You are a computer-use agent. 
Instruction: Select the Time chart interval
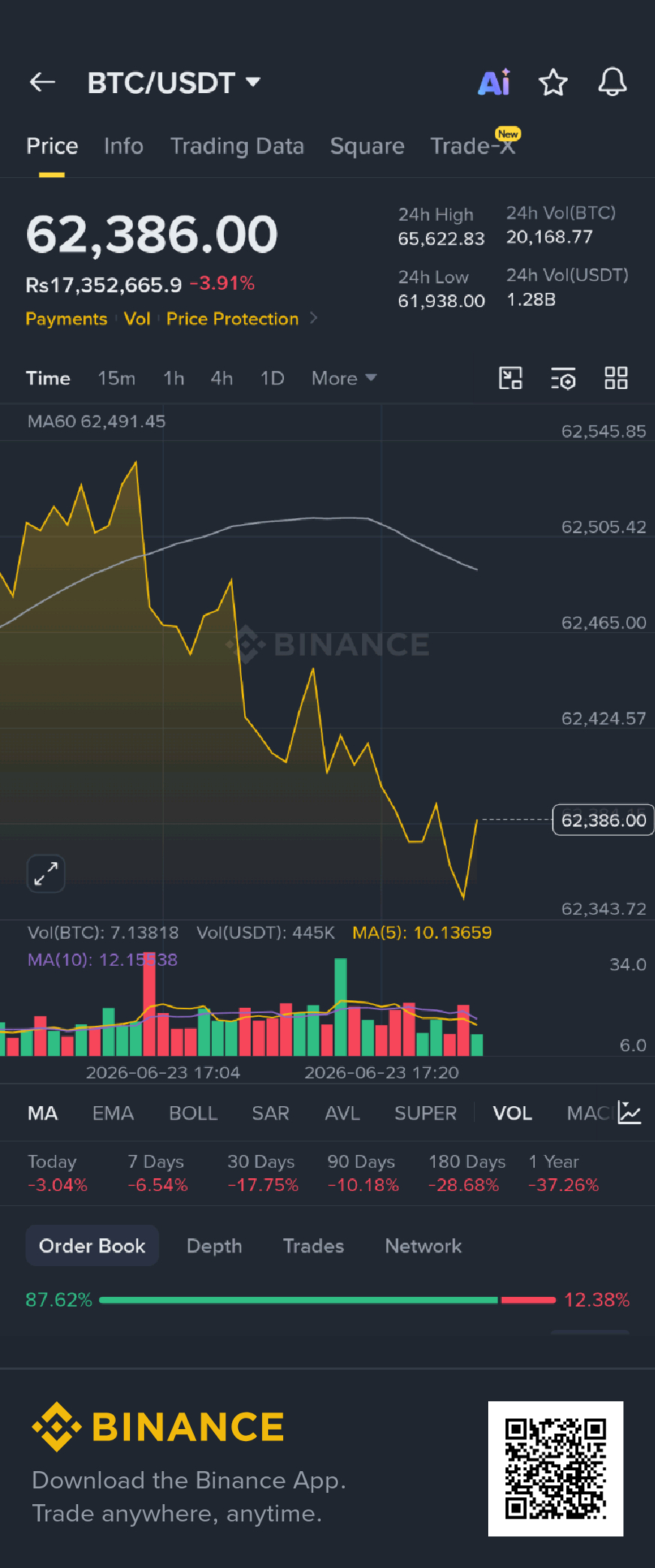tap(48, 378)
